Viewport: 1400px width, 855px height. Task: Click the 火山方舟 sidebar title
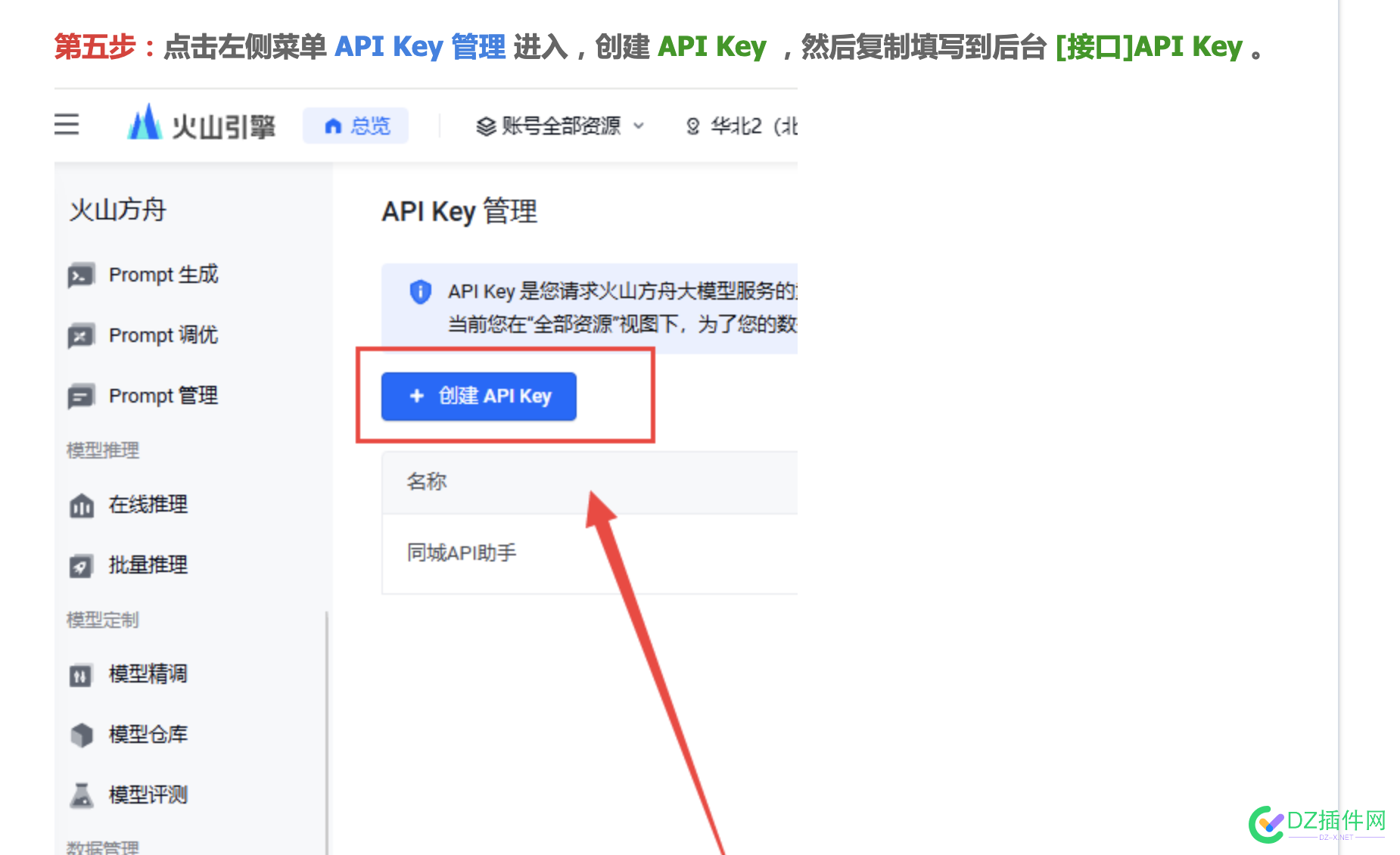[117, 210]
